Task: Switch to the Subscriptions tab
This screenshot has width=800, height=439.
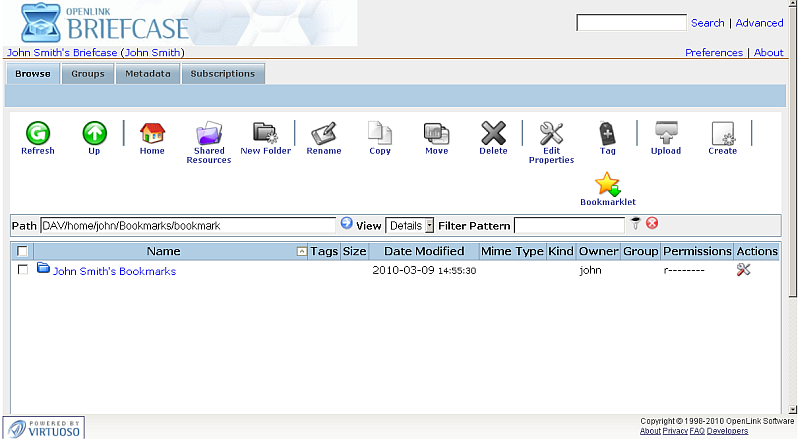Action: pyautogui.click(x=223, y=74)
